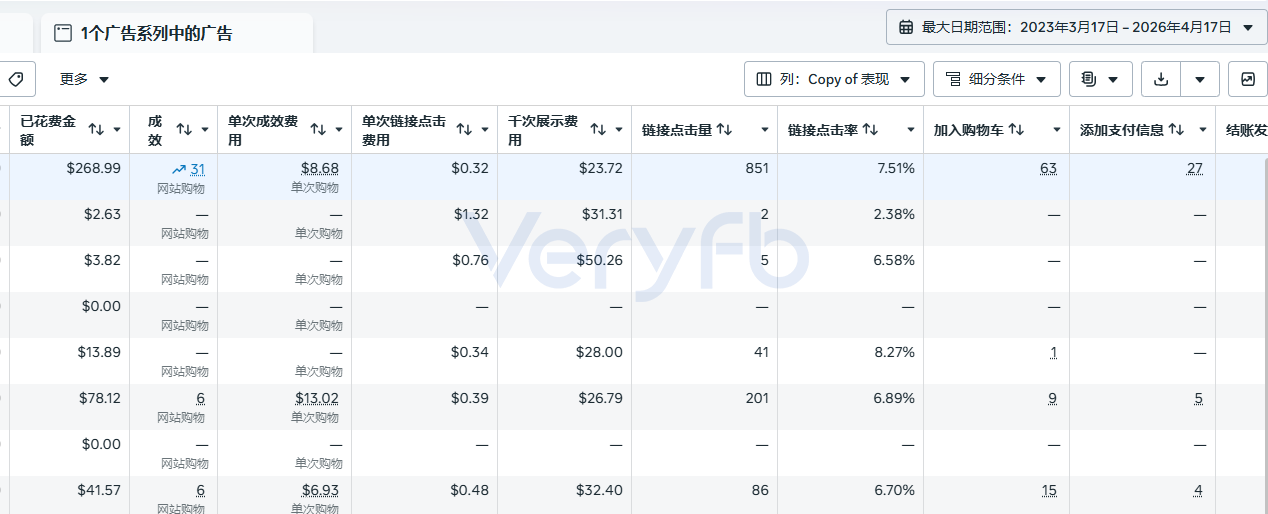The image size is (1268, 514).
Task: Click the tag (标签) icon button
Action: (16, 79)
